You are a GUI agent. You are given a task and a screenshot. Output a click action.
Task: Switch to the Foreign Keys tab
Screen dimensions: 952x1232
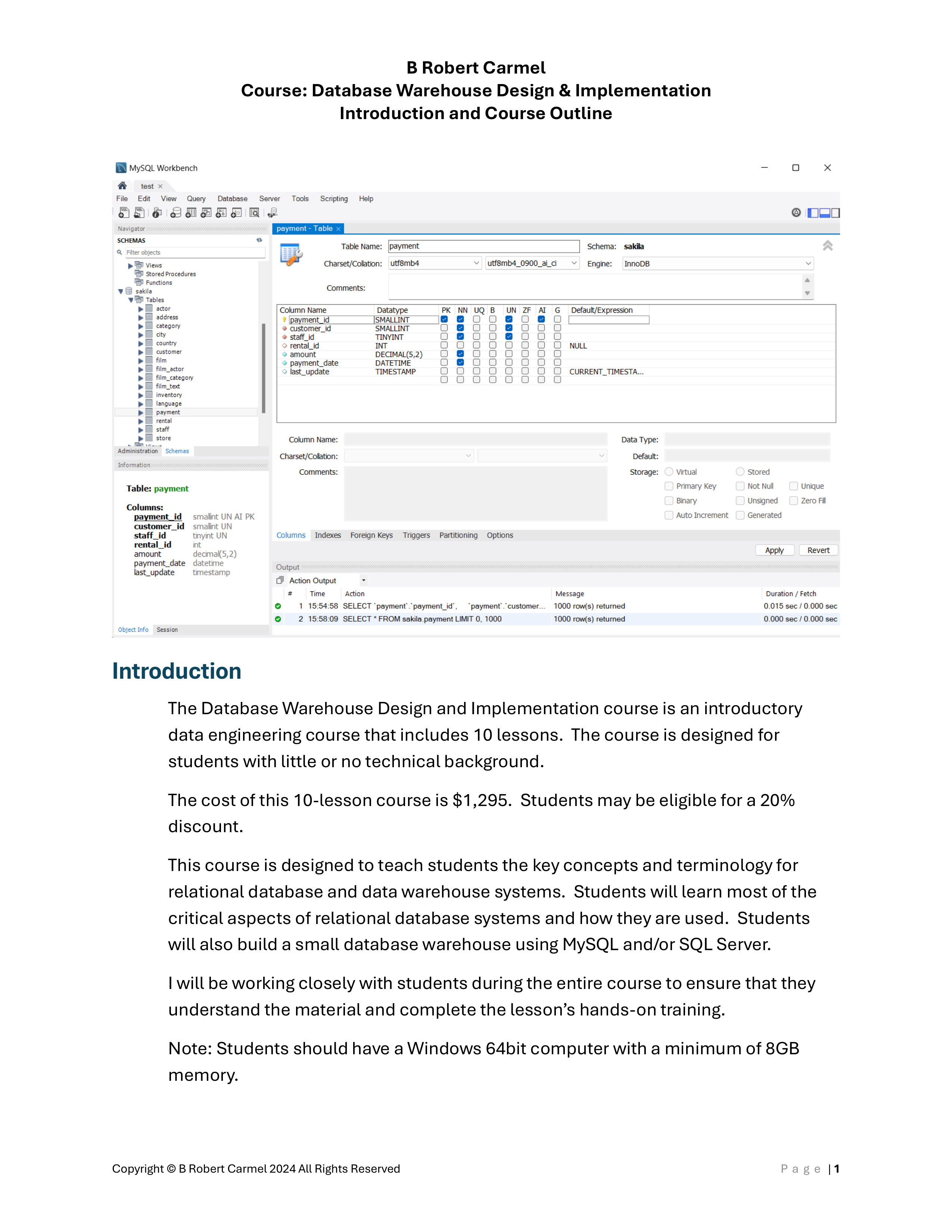pos(371,535)
